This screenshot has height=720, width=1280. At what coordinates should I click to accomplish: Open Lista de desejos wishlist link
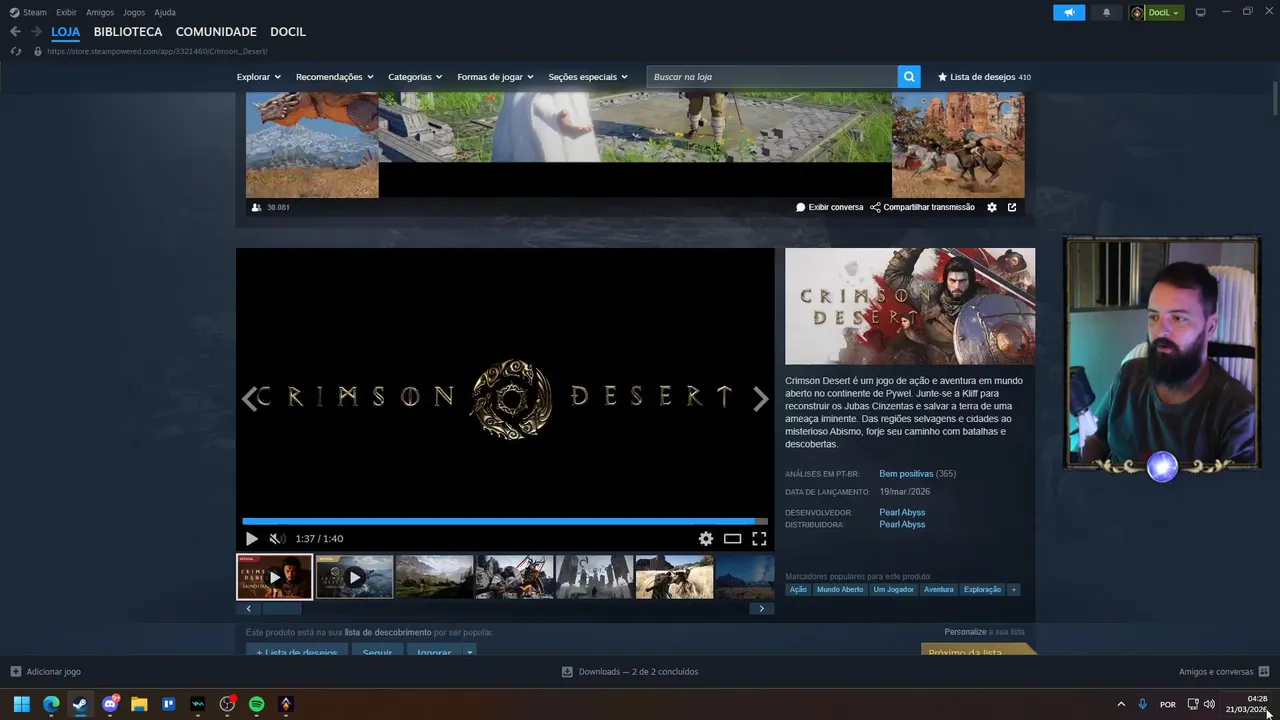[984, 77]
